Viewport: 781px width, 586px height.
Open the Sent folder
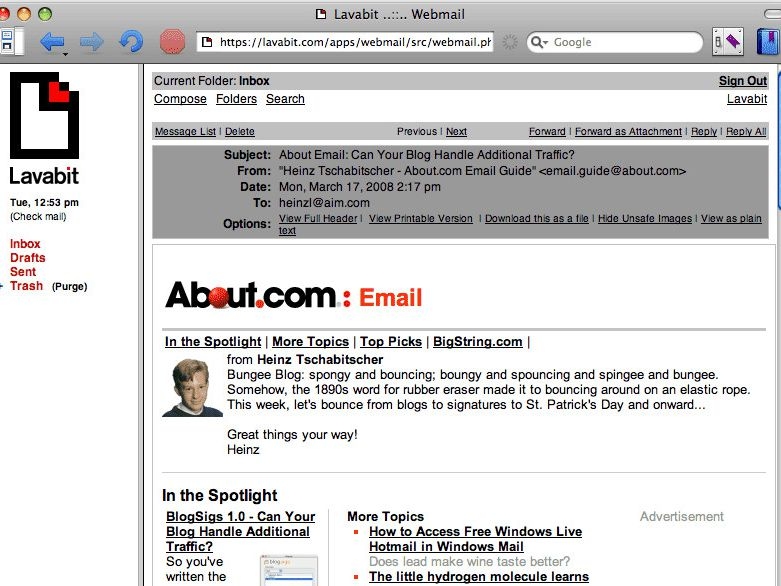[23, 272]
